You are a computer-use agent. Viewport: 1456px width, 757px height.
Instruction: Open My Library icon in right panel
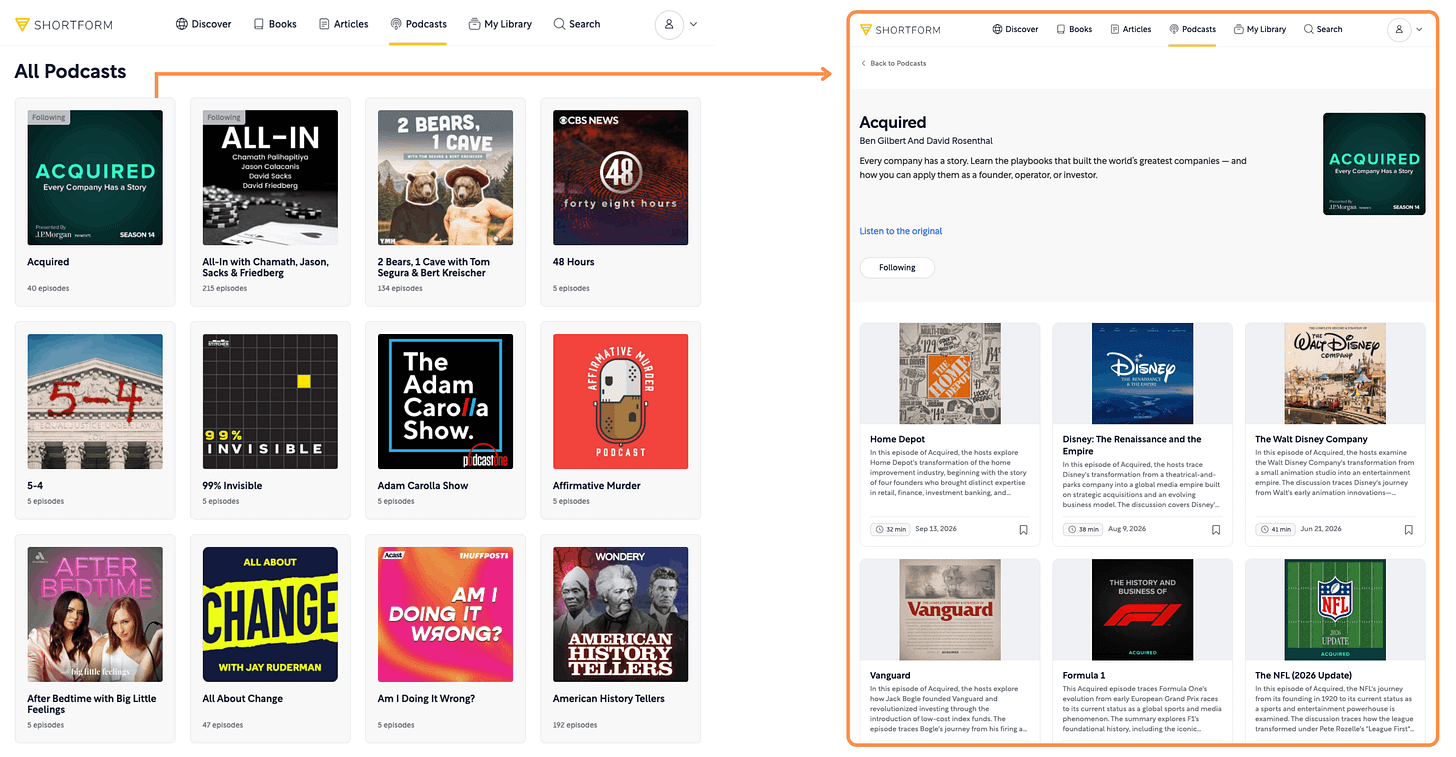click(1239, 30)
